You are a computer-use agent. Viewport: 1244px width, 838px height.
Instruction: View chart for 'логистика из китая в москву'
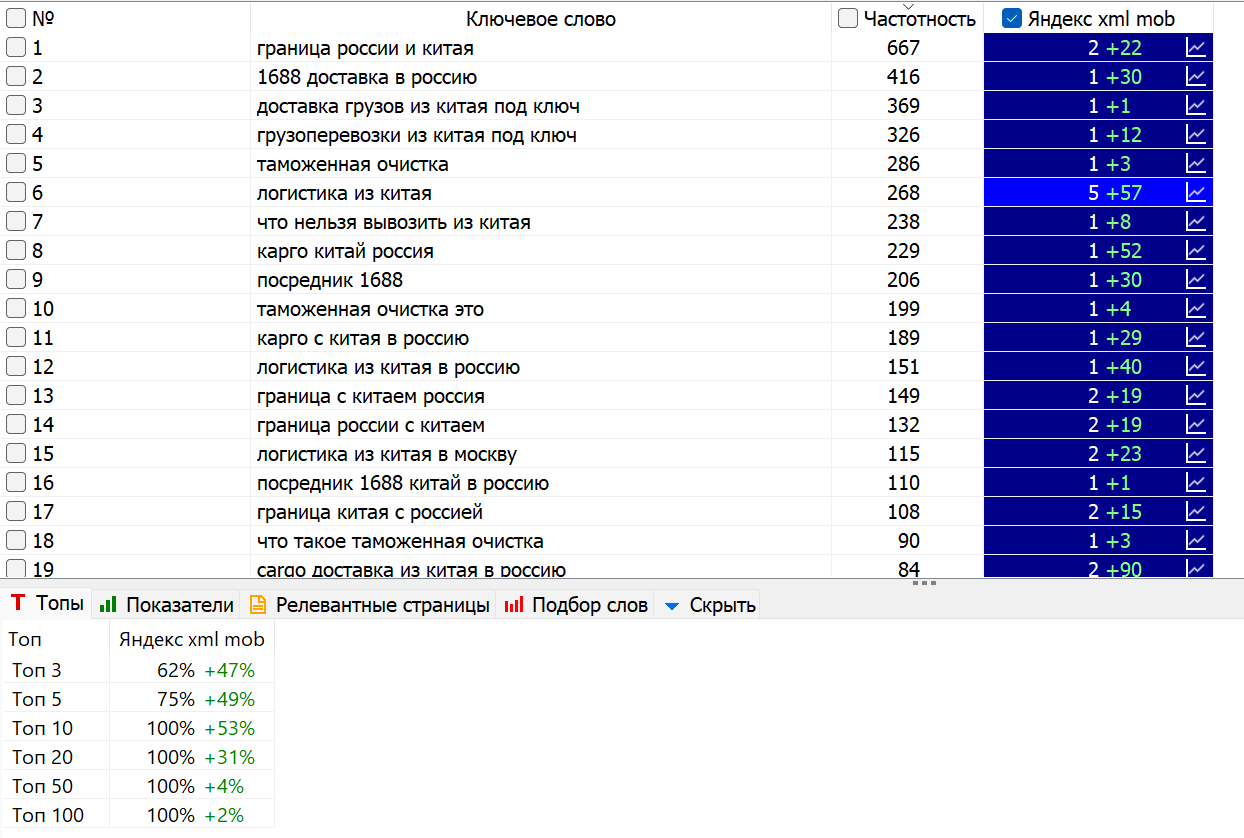pos(1196,454)
